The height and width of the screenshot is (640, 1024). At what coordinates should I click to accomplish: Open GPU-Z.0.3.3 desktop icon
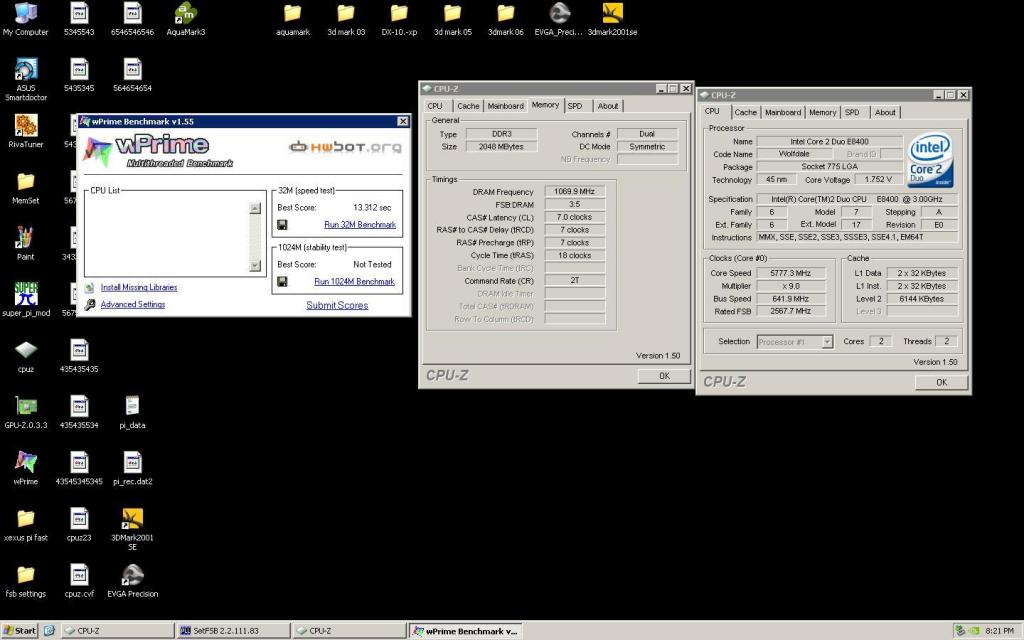tap(25, 412)
